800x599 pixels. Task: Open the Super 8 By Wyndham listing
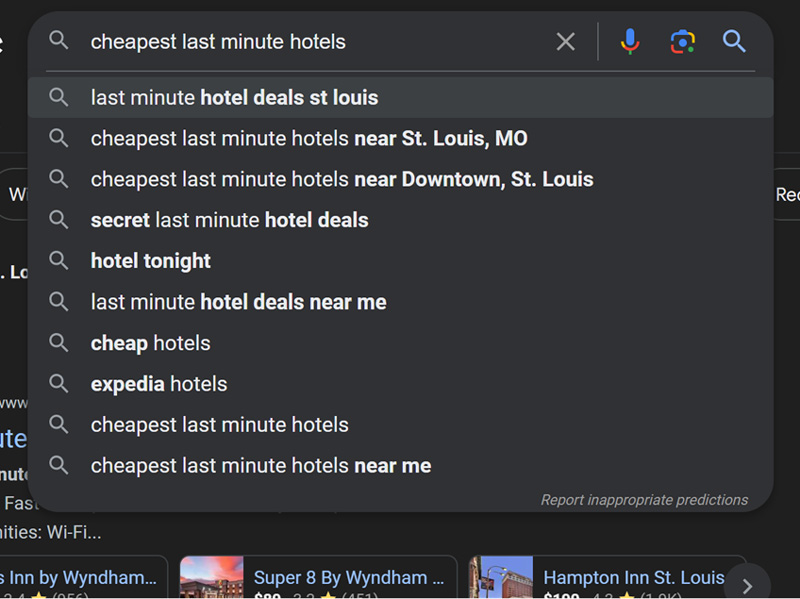(348, 578)
